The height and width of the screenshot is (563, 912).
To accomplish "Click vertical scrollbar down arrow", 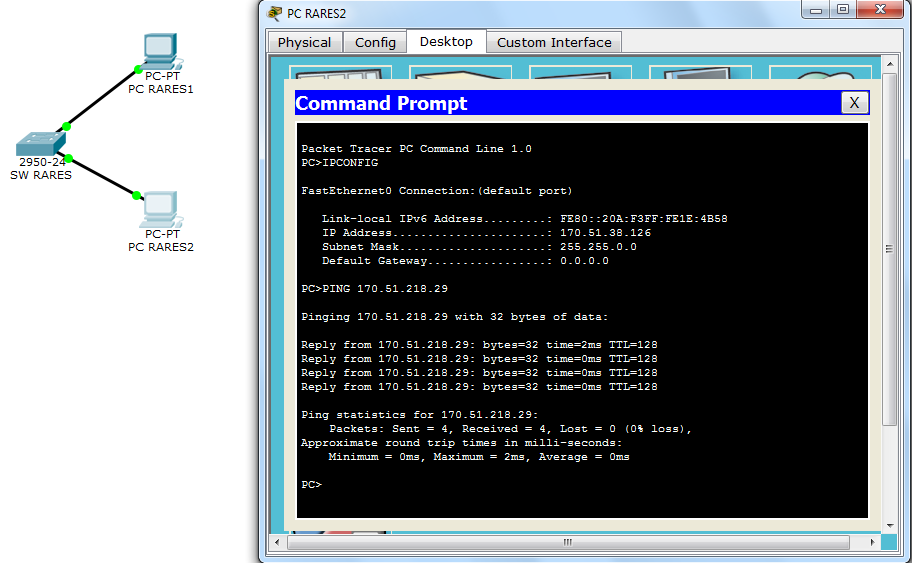I will tap(890, 526).
